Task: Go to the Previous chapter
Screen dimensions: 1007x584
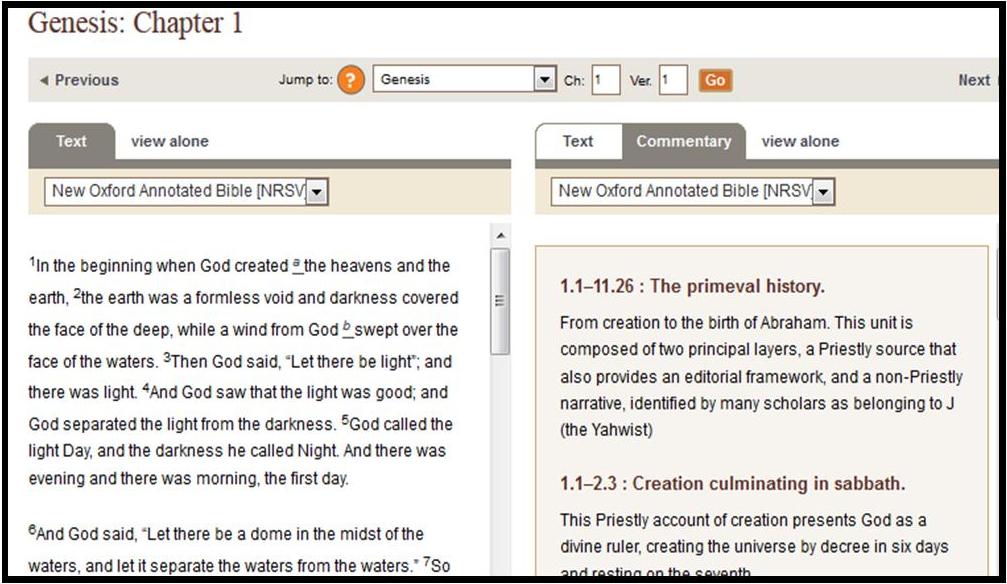Action: pos(79,80)
